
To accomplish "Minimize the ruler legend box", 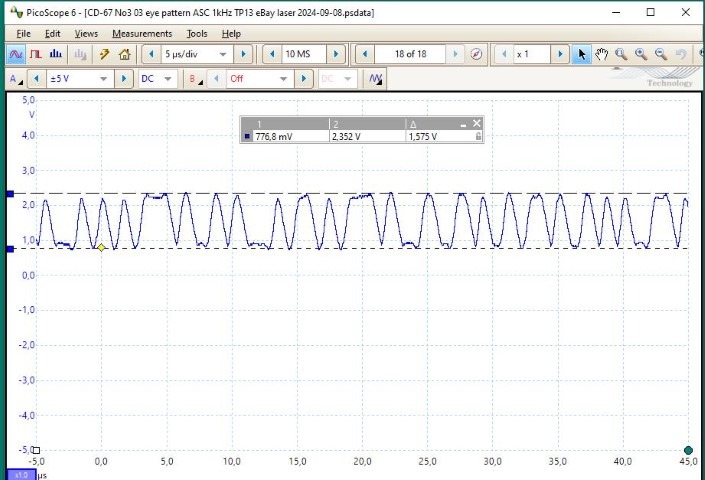I will (x=464, y=124).
